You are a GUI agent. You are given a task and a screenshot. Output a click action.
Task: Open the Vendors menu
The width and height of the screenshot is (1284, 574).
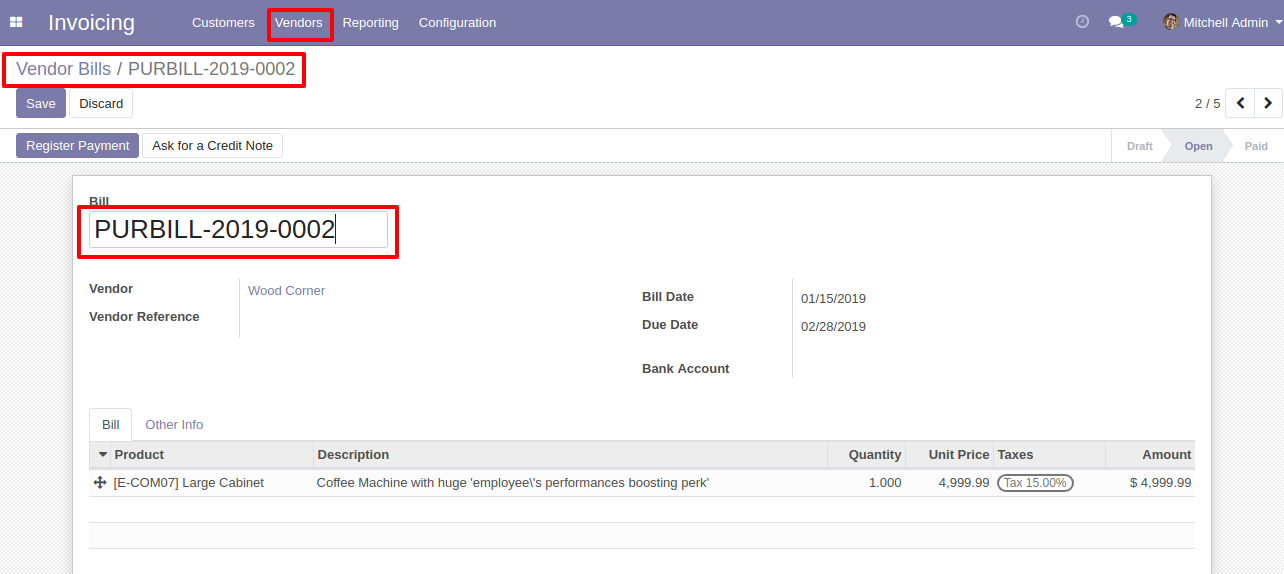pos(299,22)
